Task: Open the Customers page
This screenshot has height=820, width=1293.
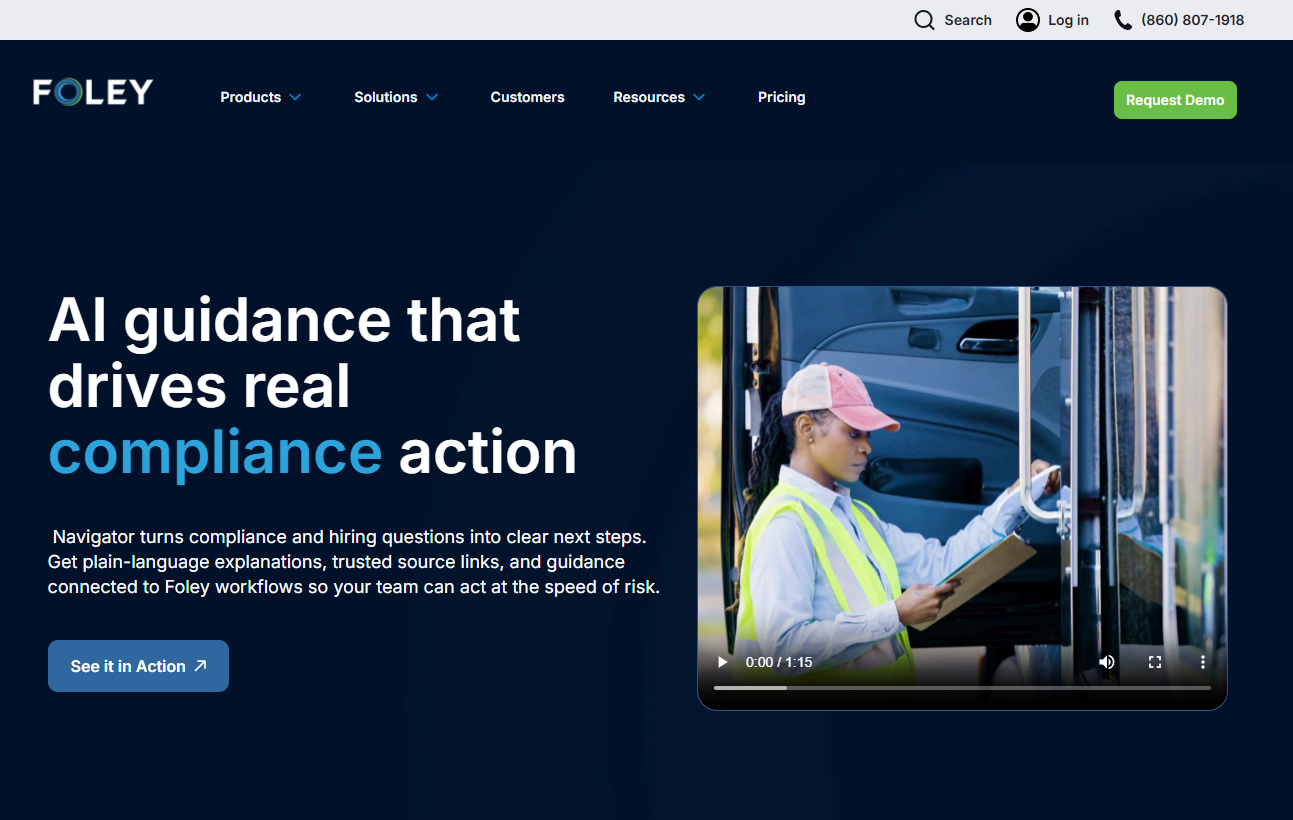Action: click(x=527, y=97)
